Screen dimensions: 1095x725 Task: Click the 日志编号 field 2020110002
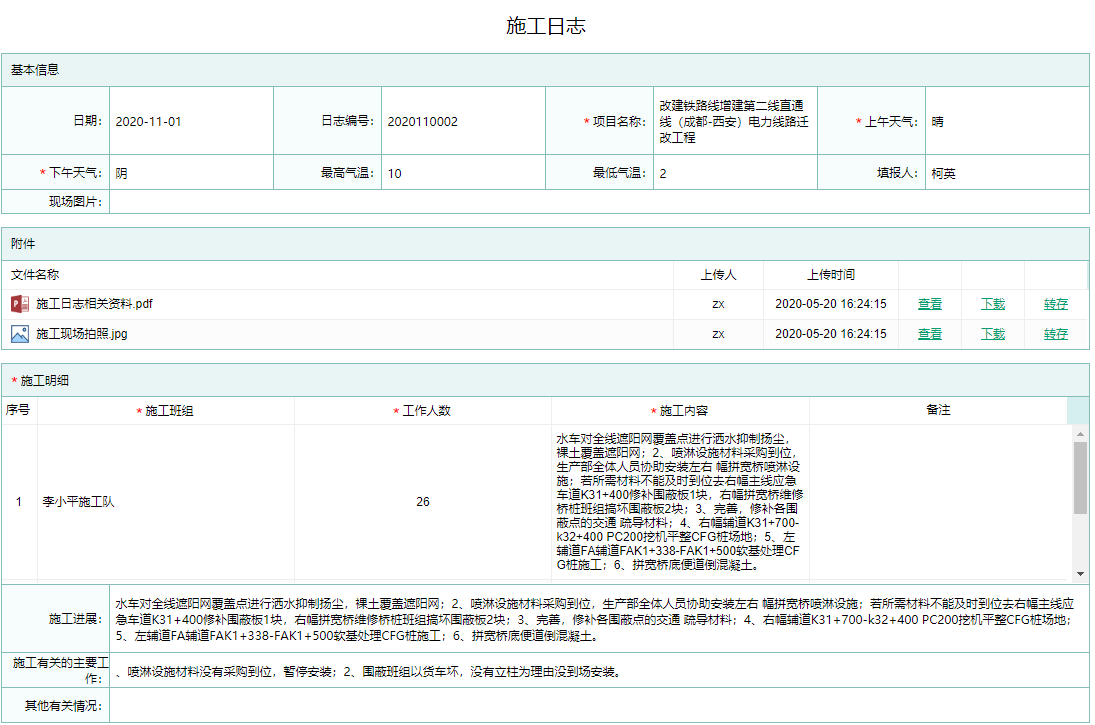(463, 122)
